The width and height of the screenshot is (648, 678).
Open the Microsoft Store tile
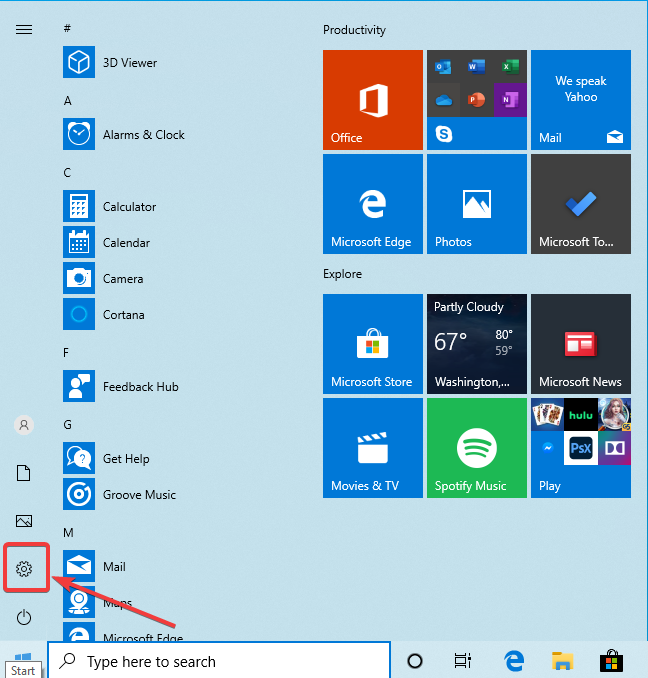click(373, 344)
